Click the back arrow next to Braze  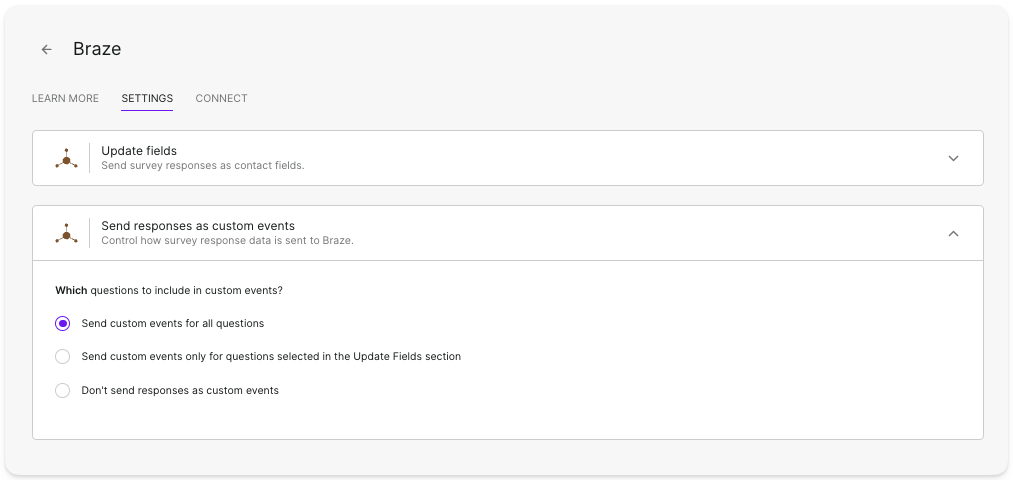coord(46,49)
